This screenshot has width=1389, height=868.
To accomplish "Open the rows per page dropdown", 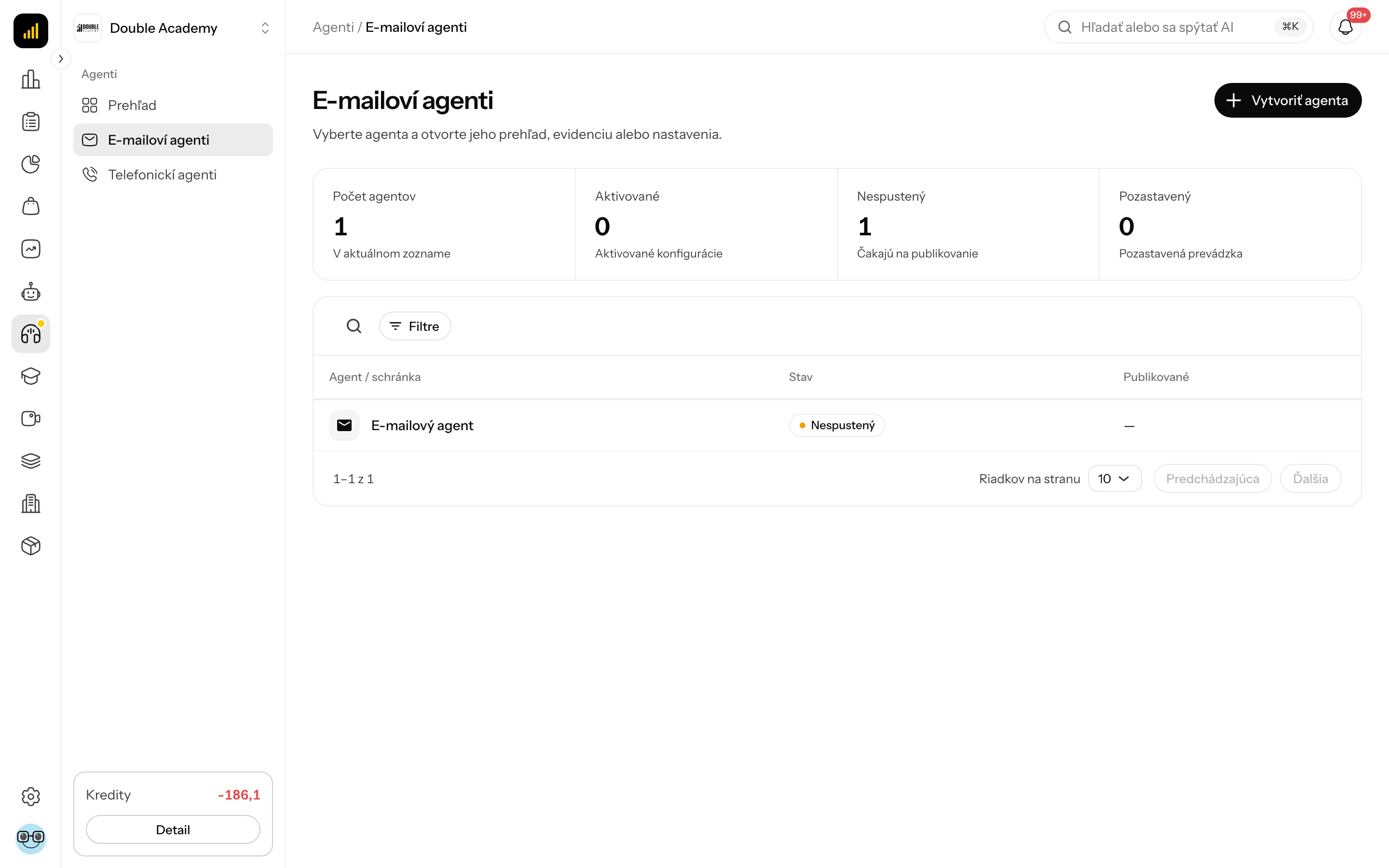I will pos(1114,478).
